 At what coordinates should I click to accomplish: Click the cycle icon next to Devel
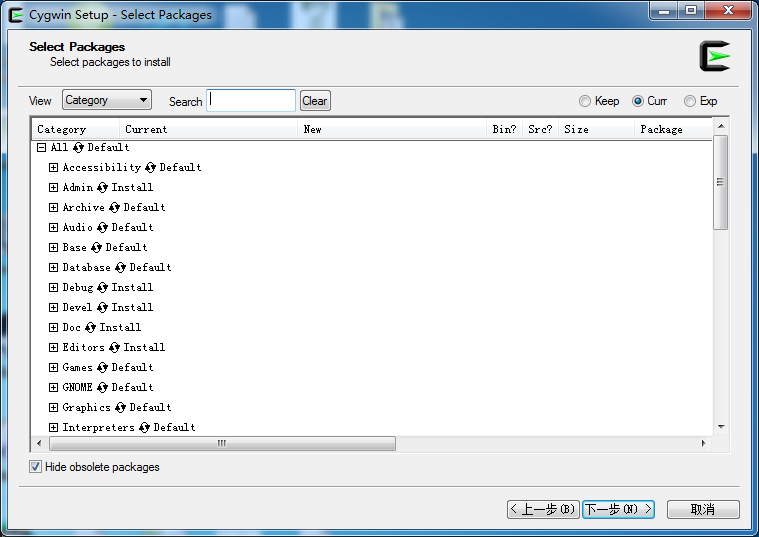point(102,307)
